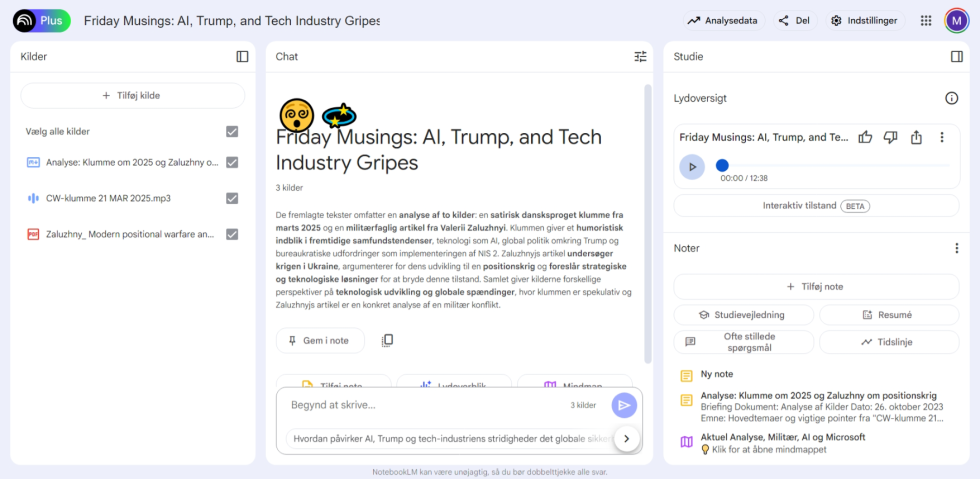980x479 pixels.
Task: Collapse the Kilder panel with sidebar icon
Action: click(x=242, y=56)
